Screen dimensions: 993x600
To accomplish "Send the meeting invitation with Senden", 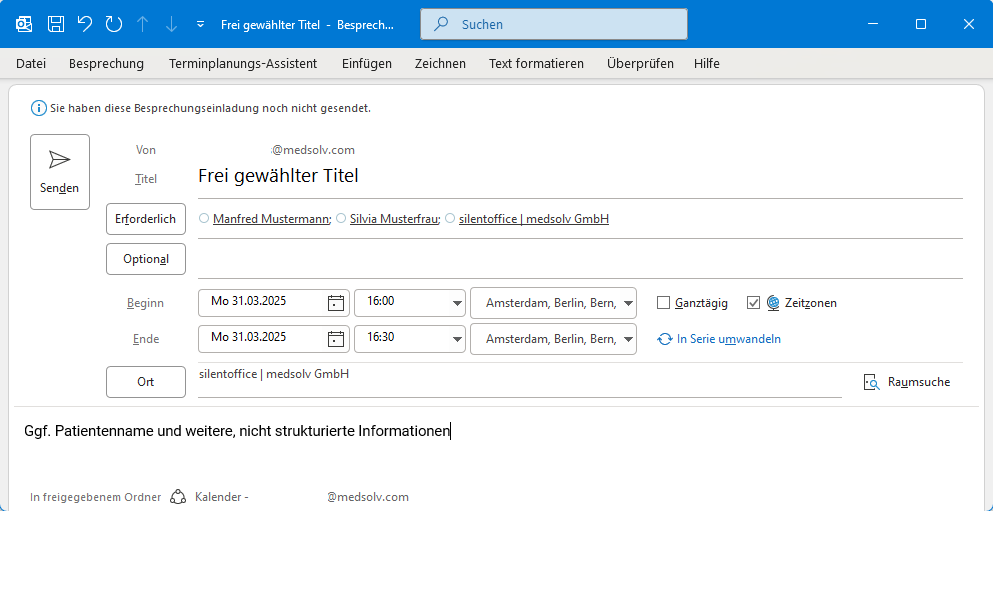I will point(60,172).
